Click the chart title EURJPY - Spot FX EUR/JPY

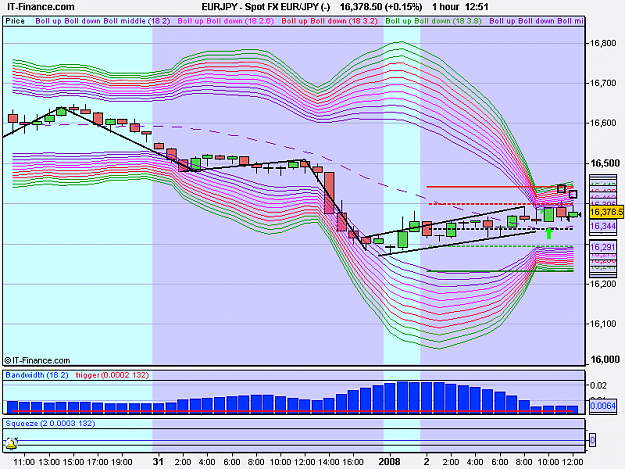pyautogui.click(x=266, y=7)
